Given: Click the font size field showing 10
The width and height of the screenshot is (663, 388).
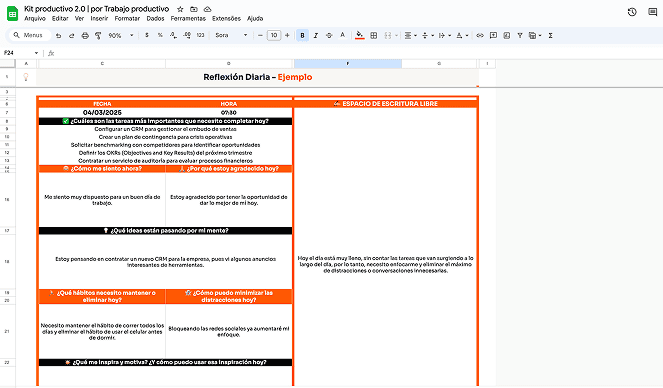Looking at the screenshot, I should pyautogui.click(x=274, y=36).
